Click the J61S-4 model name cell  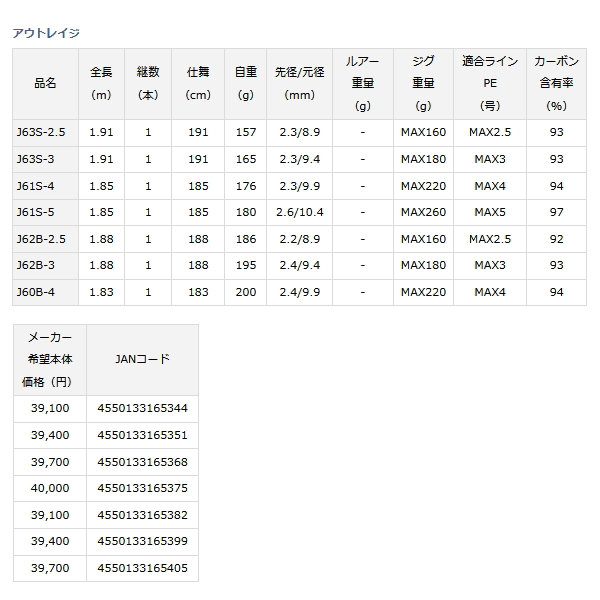[x=46, y=186]
